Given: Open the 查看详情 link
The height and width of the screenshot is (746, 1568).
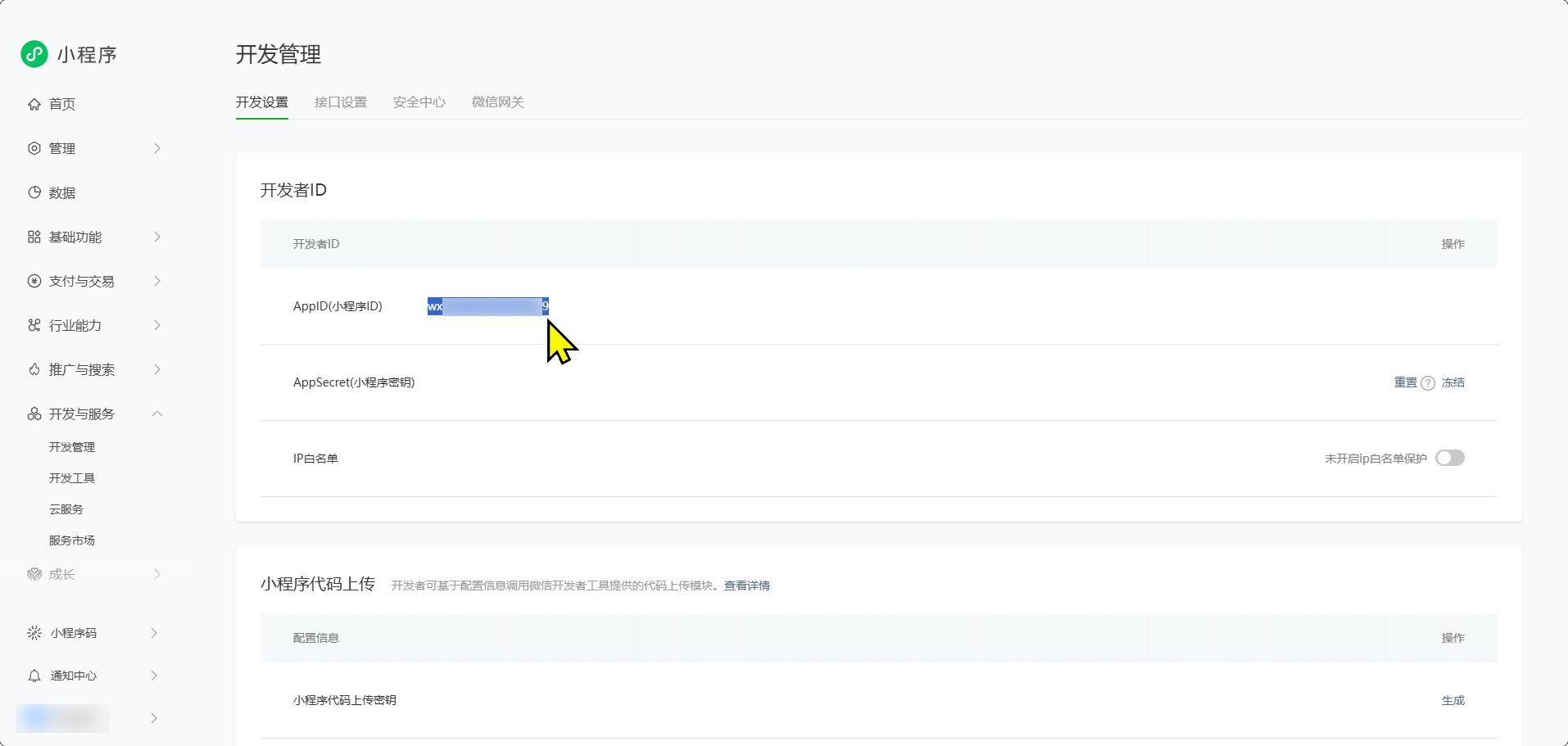Looking at the screenshot, I should pos(746,585).
